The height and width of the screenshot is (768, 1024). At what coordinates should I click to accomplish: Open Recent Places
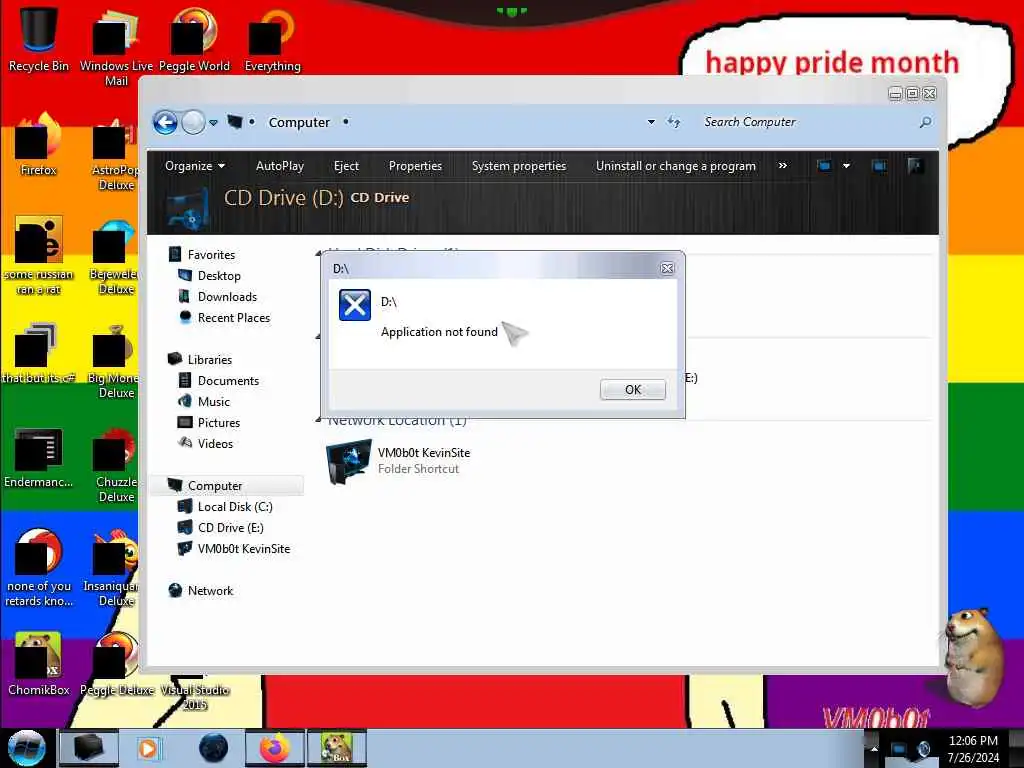point(234,317)
